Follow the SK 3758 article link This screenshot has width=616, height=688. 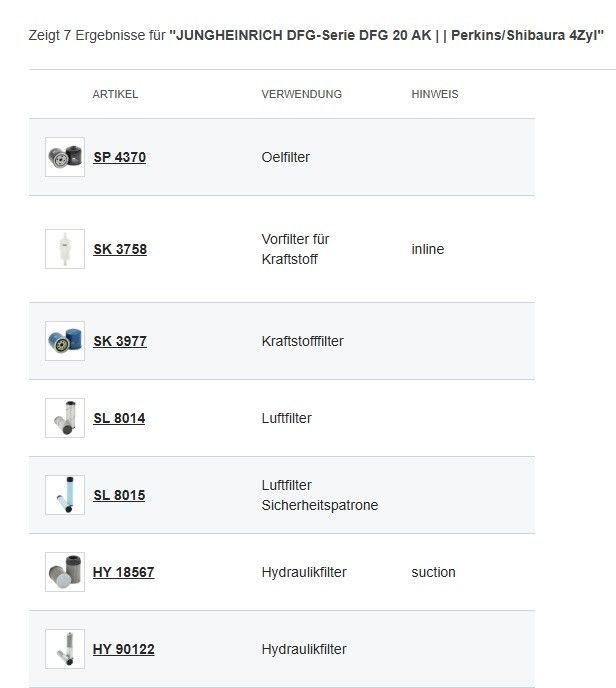click(120, 249)
